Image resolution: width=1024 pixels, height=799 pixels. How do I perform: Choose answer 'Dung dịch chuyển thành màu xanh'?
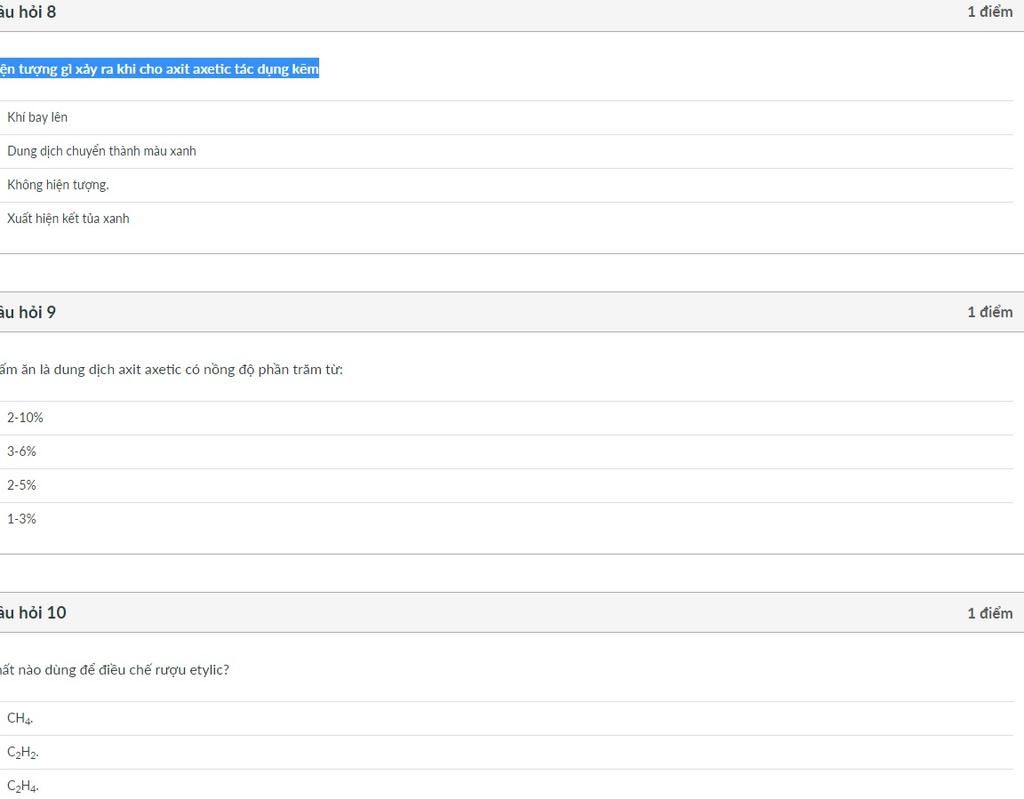pos(101,151)
